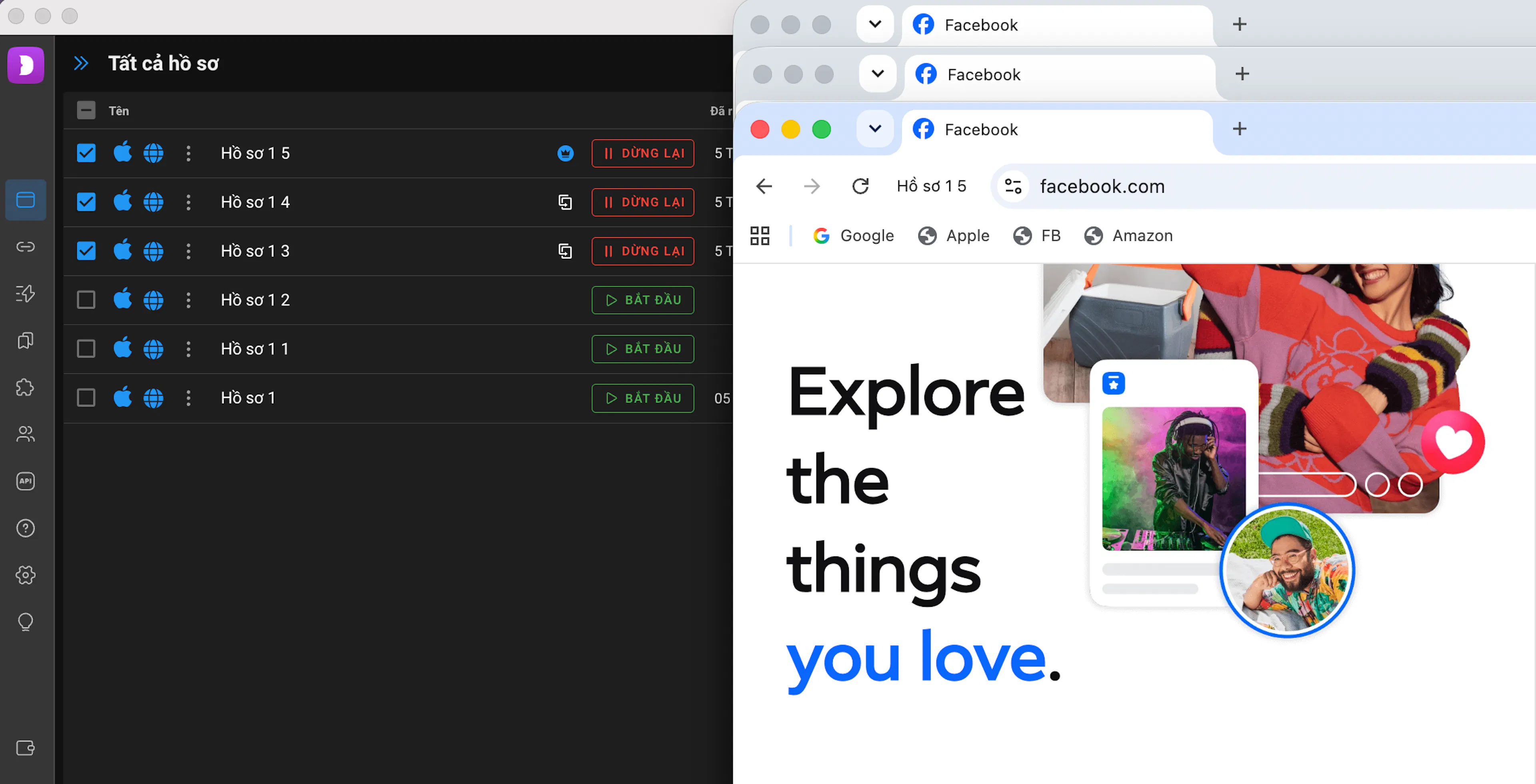Image resolution: width=1536 pixels, height=784 pixels.
Task: Toggle the select-all checkbox beside Tên
Action: pos(86,110)
